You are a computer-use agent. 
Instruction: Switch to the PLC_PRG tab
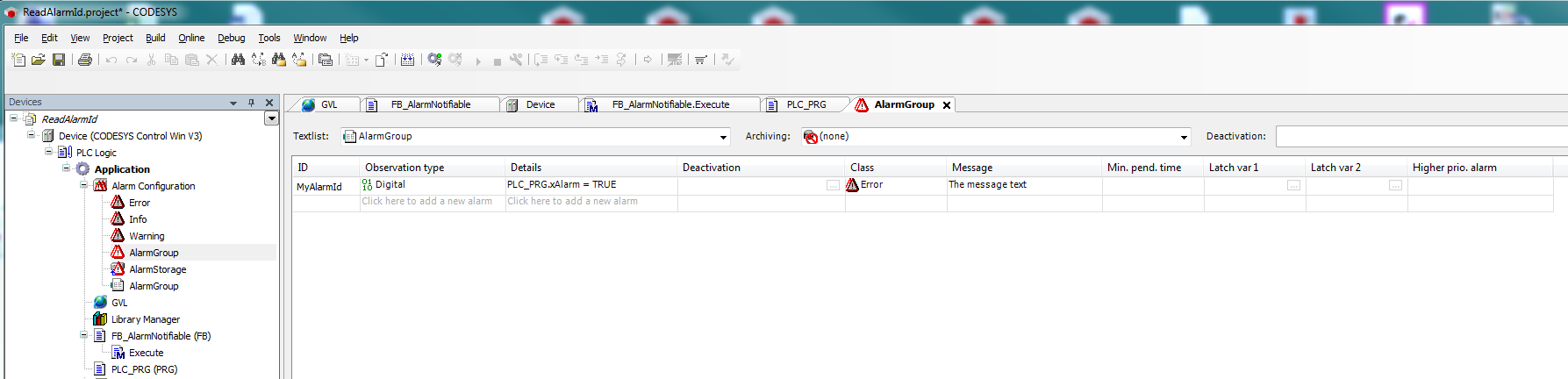coord(805,104)
